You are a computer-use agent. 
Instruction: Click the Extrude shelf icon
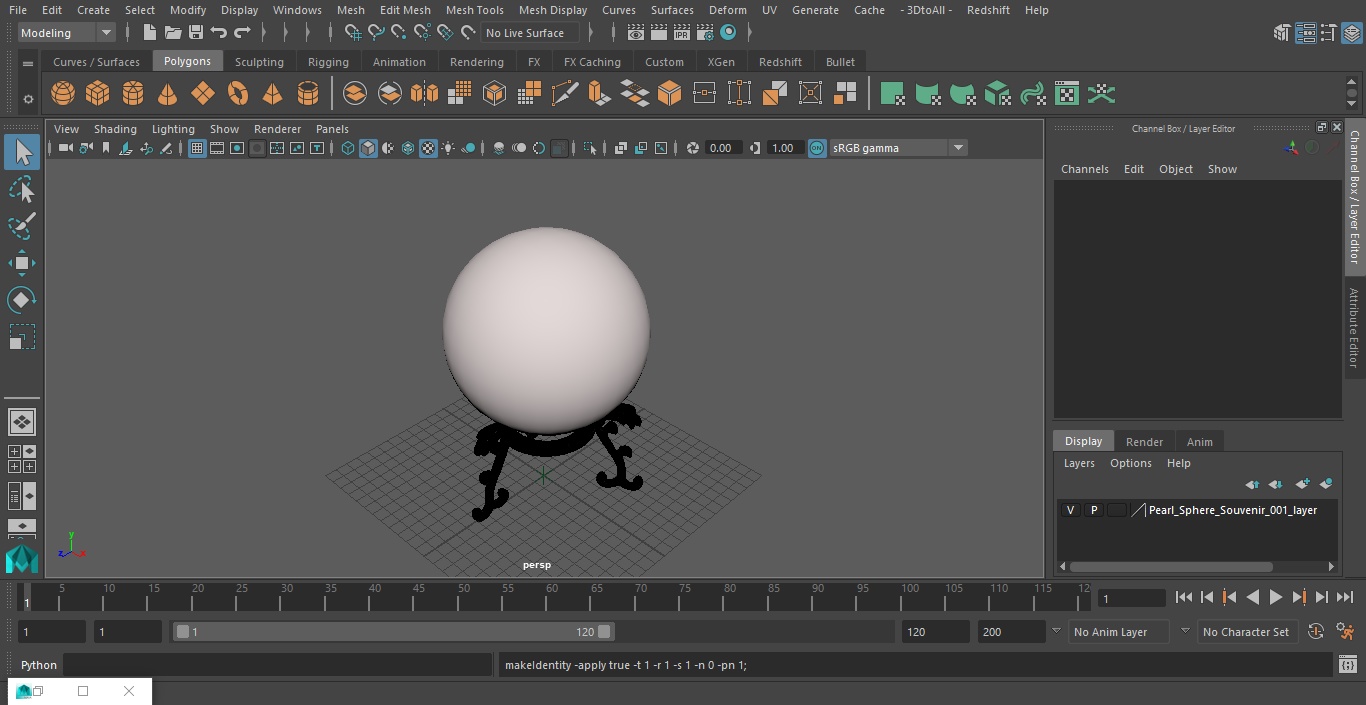599,94
